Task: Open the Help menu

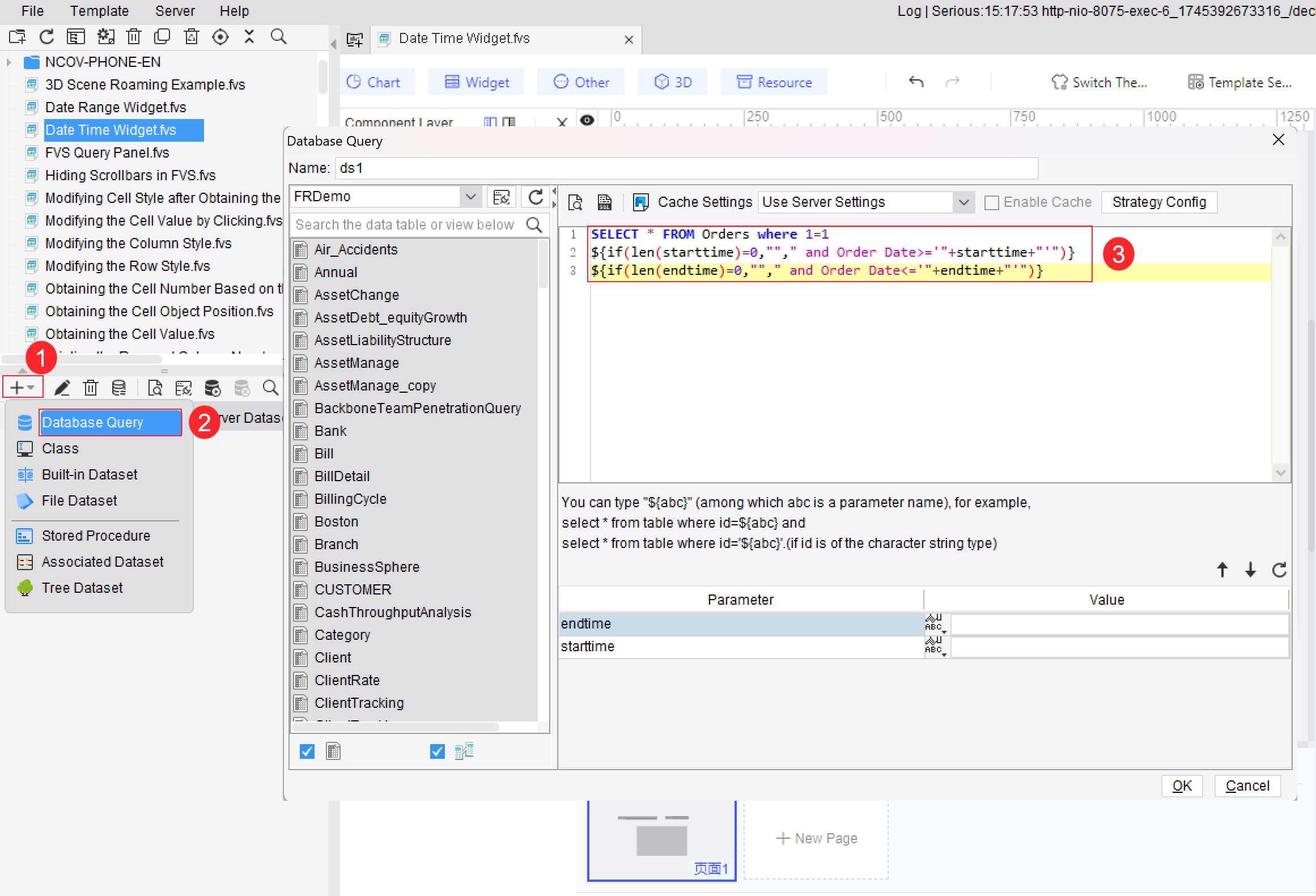Action: click(x=234, y=11)
